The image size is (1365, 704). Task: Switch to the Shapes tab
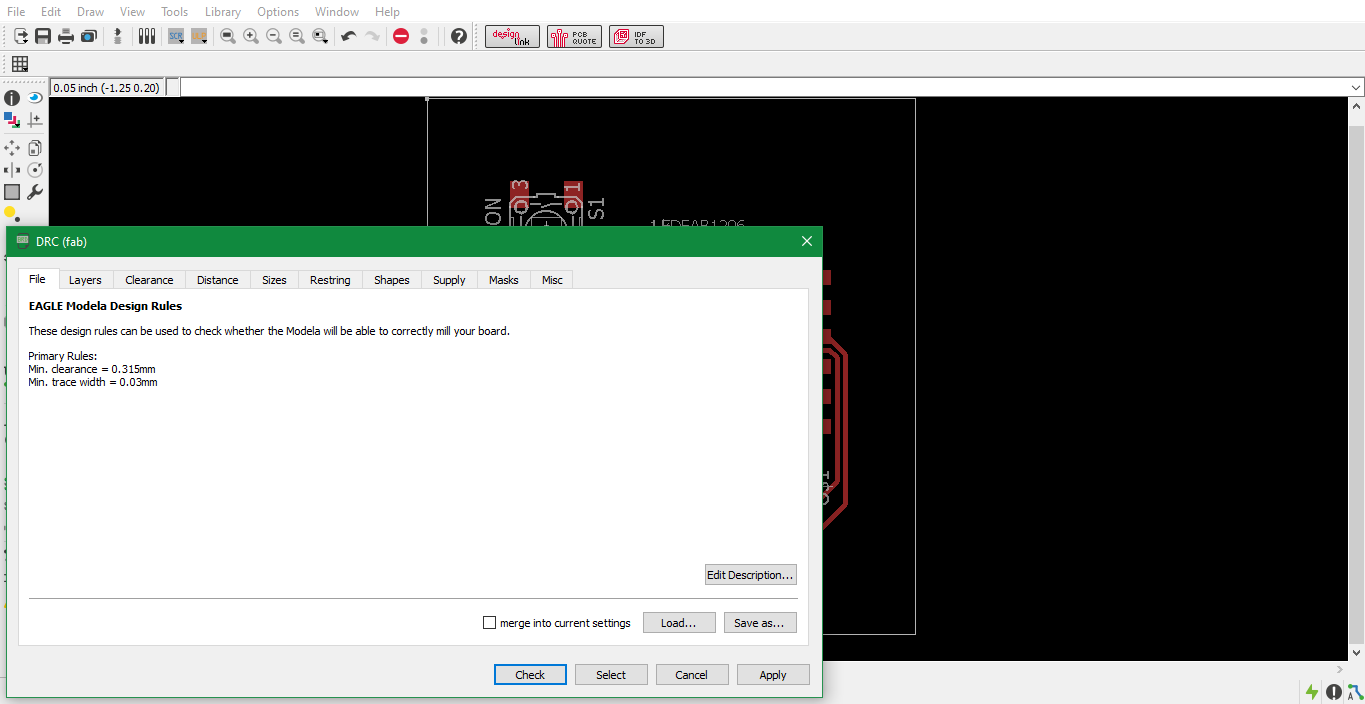(392, 280)
